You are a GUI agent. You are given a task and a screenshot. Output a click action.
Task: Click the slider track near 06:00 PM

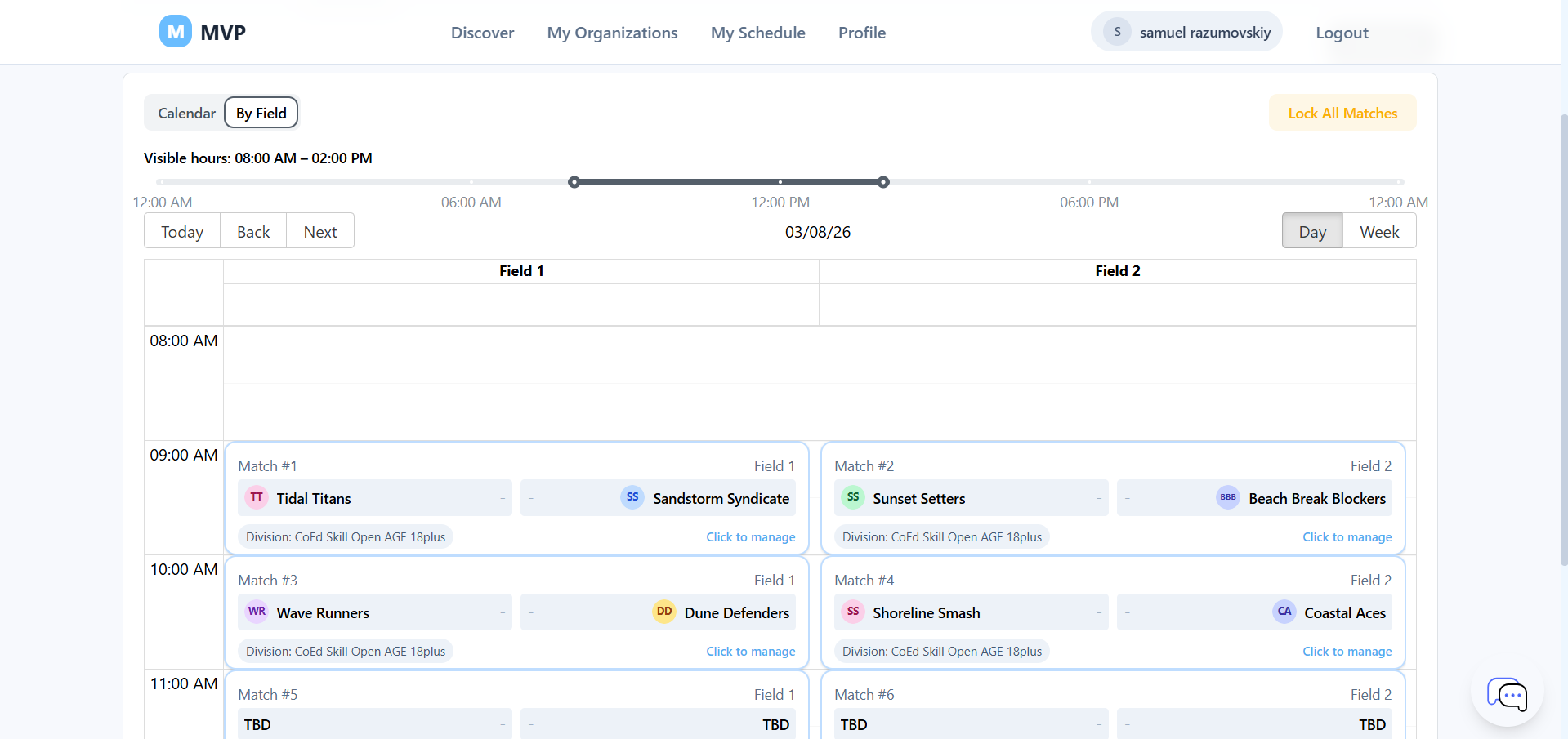[1089, 182]
